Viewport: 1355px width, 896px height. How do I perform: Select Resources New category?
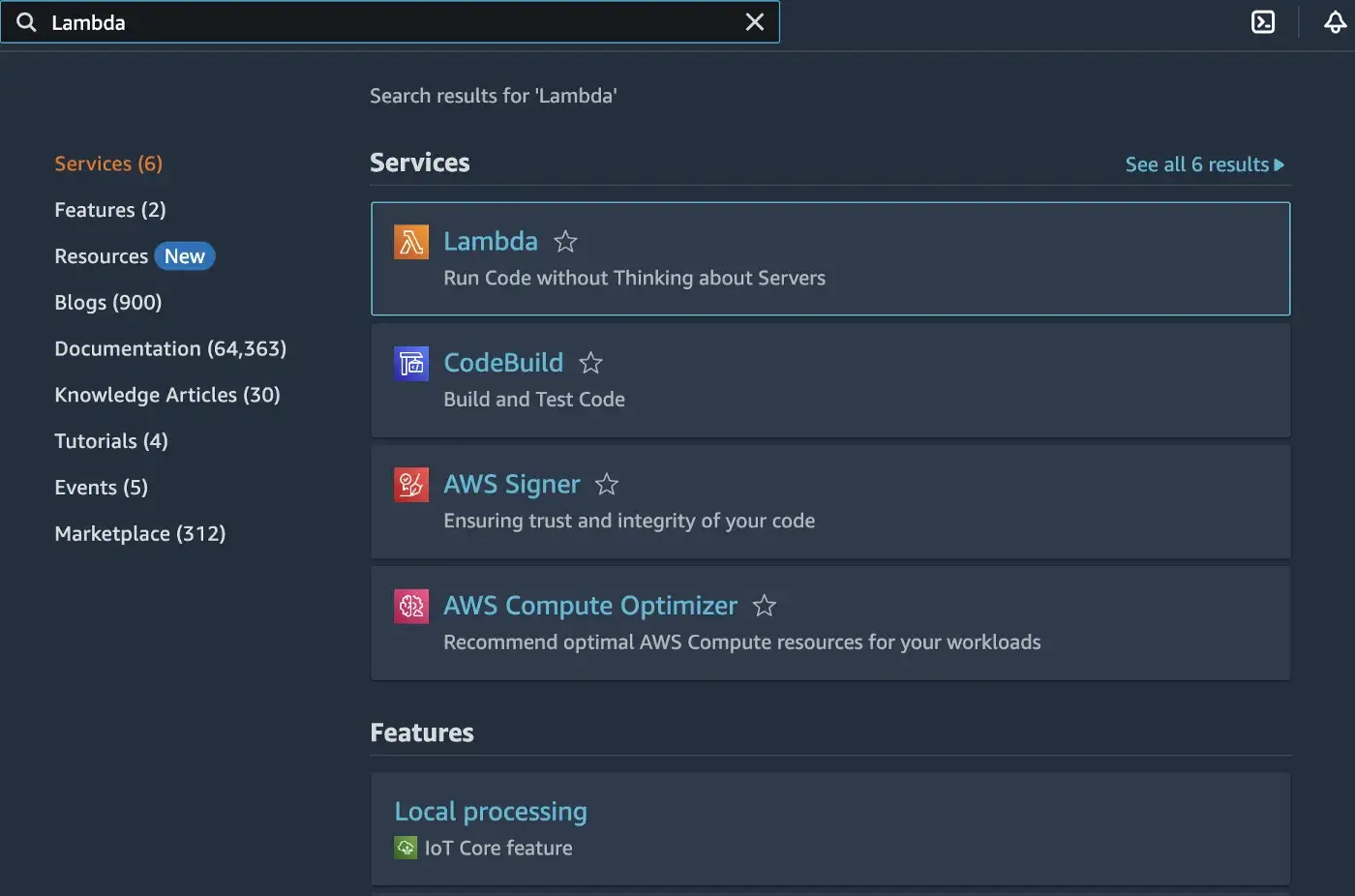click(x=135, y=256)
